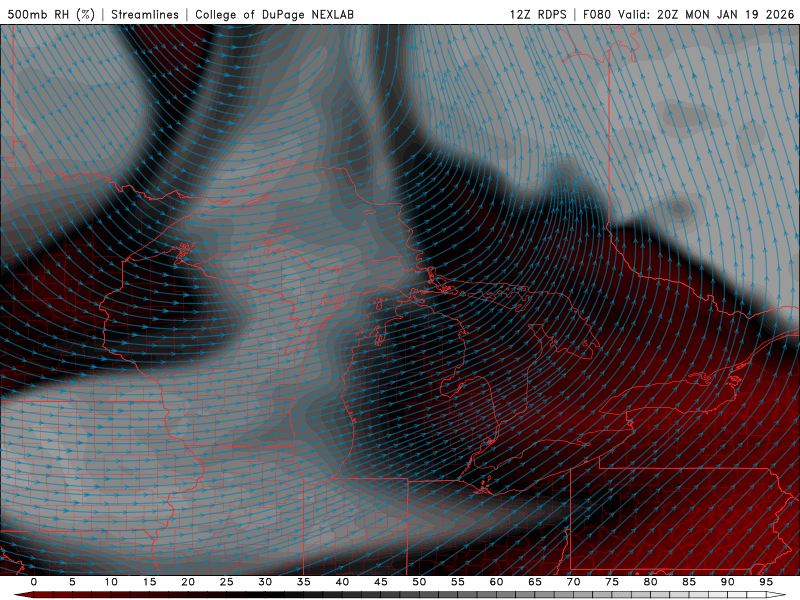This screenshot has width=800, height=600.
Task: Click "College of DuPage NEXLAB" header text
Action: coord(274,14)
